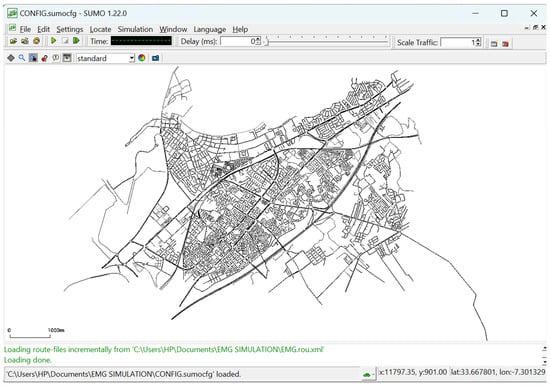The height and width of the screenshot is (386, 550).
Task: Open the Simulation menu
Action: point(135,29)
